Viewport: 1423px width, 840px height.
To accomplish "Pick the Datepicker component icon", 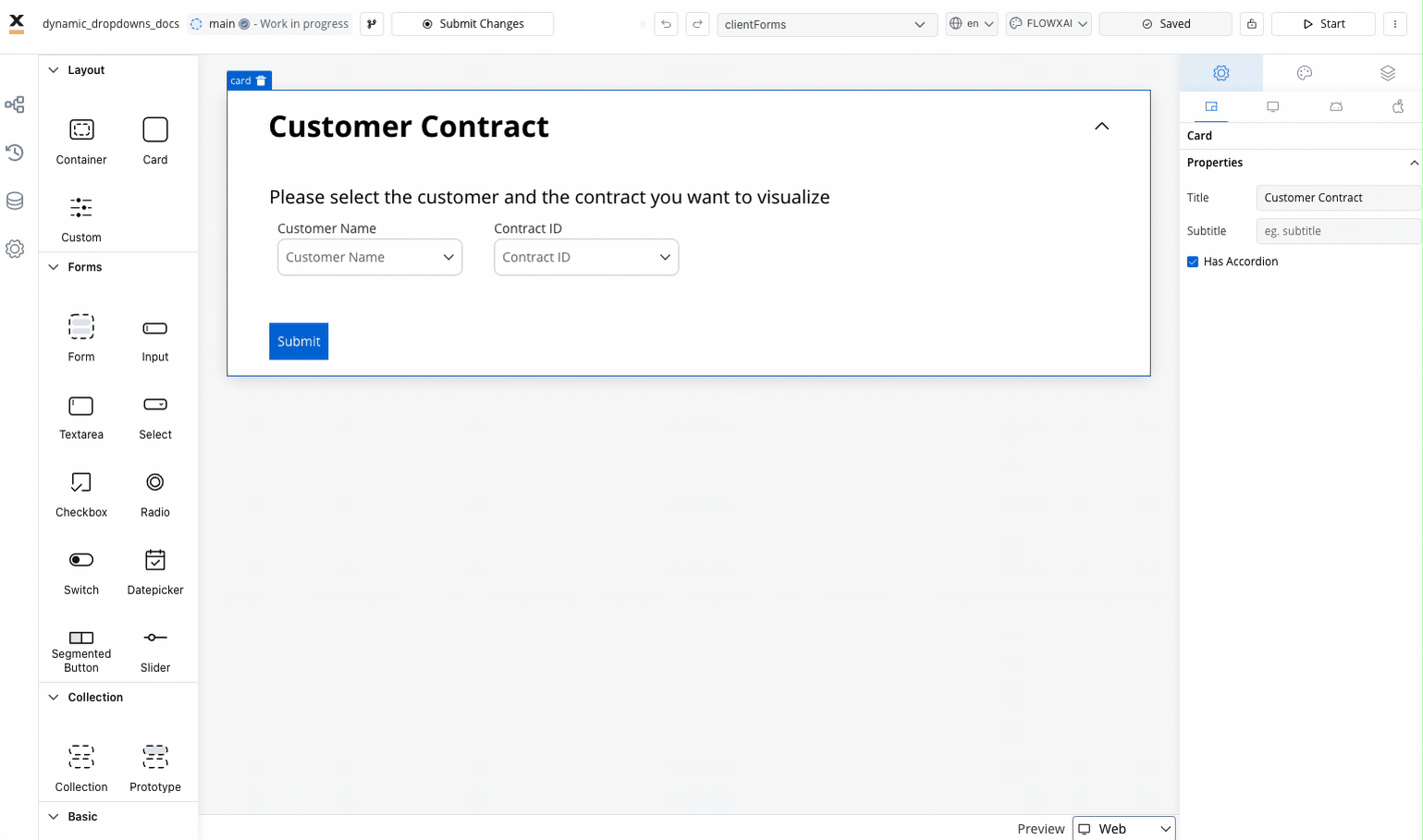I will [155, 560].
